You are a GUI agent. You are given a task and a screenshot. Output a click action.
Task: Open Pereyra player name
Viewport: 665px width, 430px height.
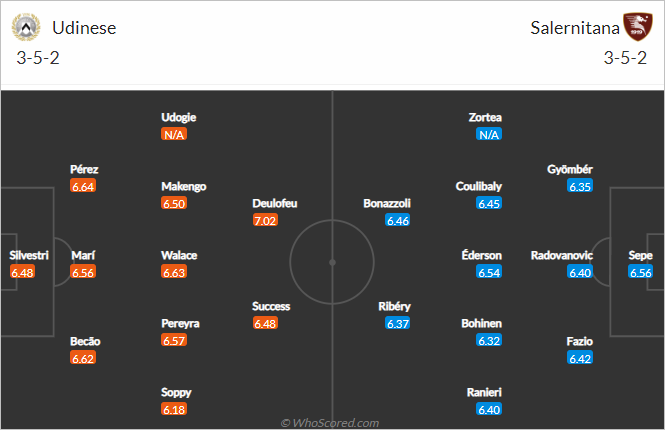click(180, 324)
